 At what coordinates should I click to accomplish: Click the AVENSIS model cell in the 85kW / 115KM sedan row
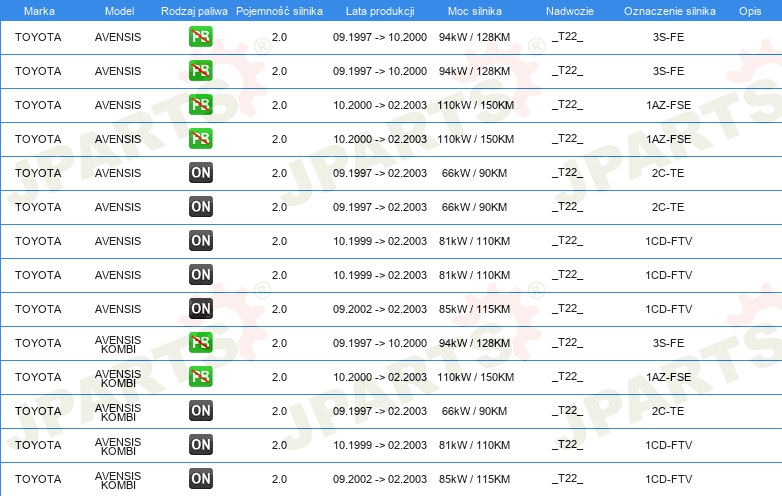click(118, 309)
